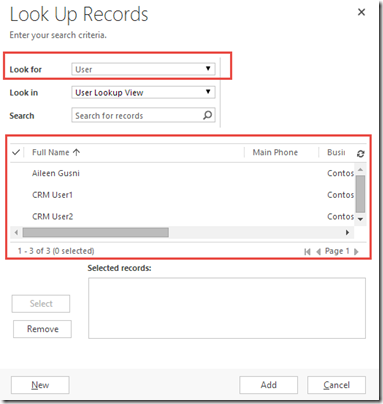Click the horizontal scrollbar left arrow

coord(16,232)
